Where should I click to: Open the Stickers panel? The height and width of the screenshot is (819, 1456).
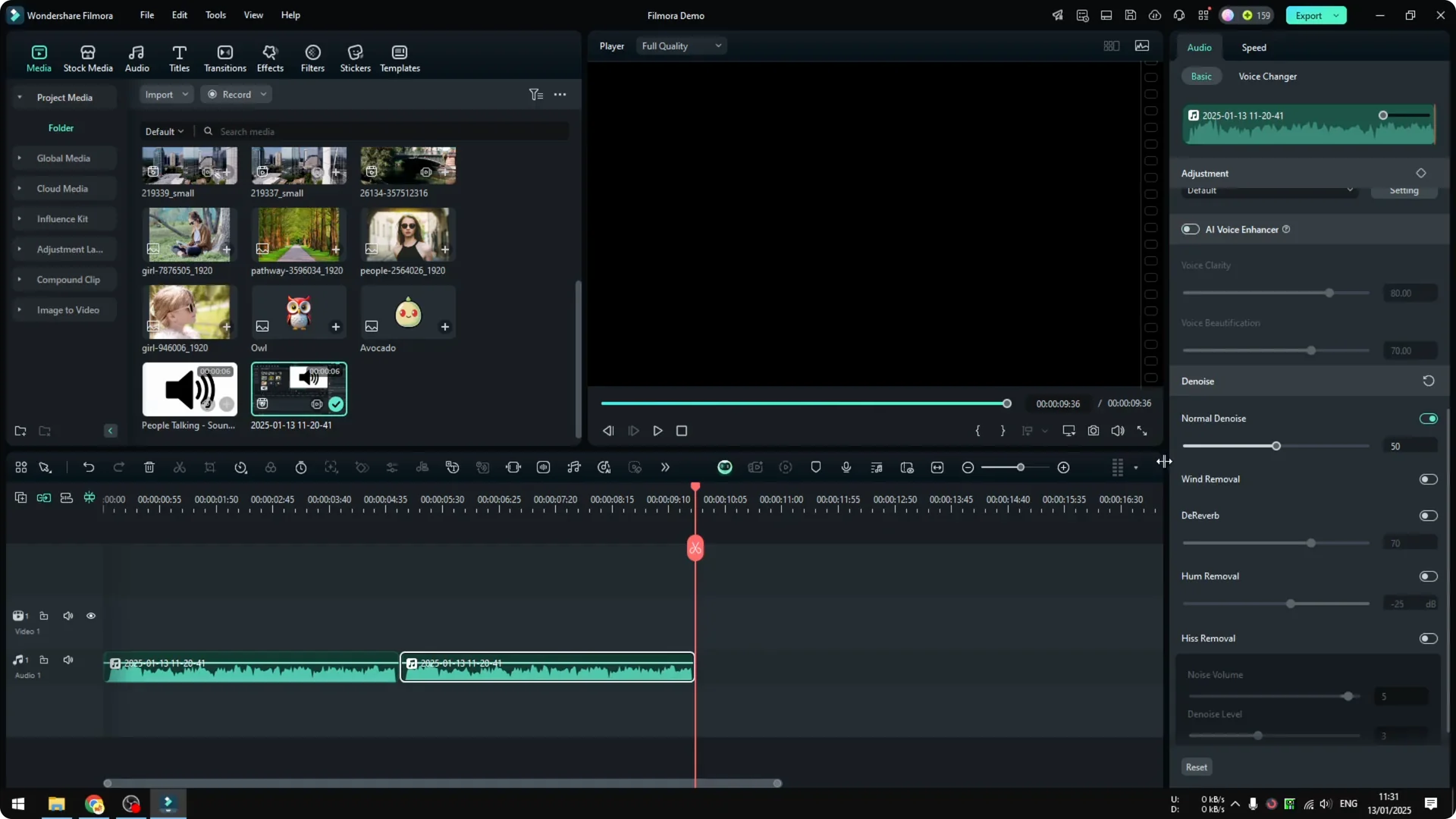[355, 58]
